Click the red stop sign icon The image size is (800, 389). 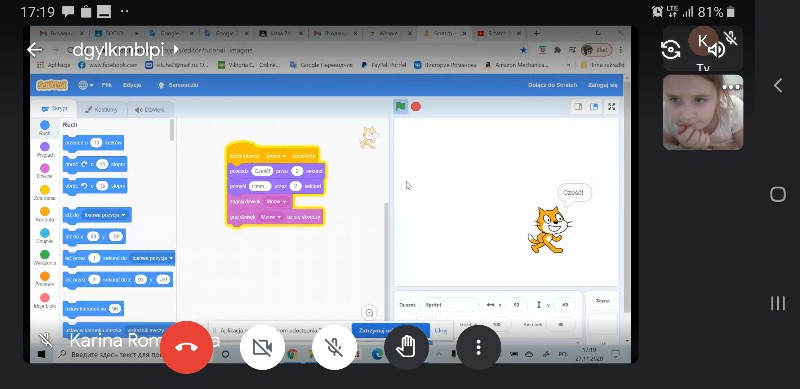coord(416,107)
